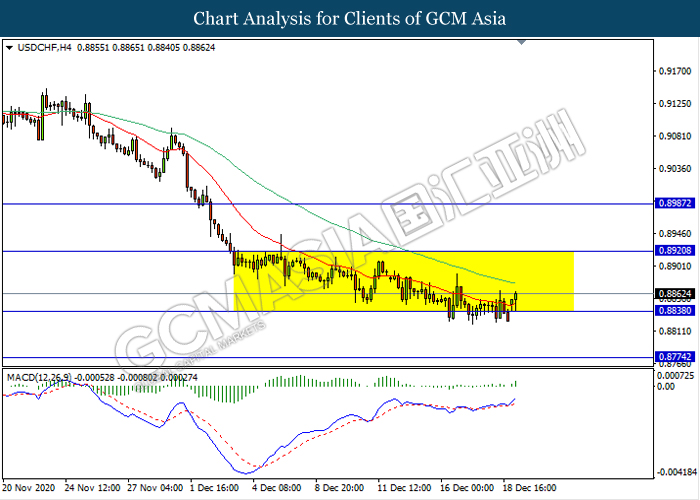Click the MACD scale value 0.000725
700x500 pixels.
[x=677, y=376]
